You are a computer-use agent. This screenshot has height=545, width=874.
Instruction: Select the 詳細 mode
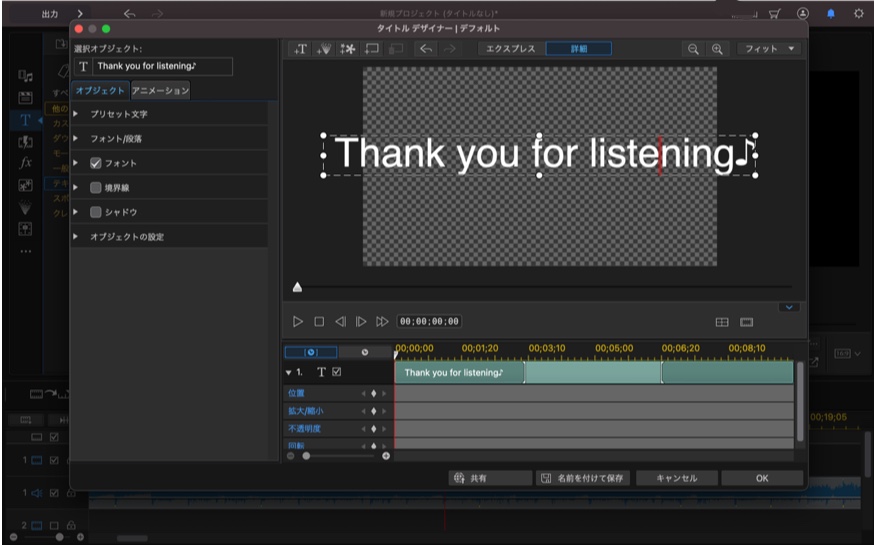(x=579, y=49)
